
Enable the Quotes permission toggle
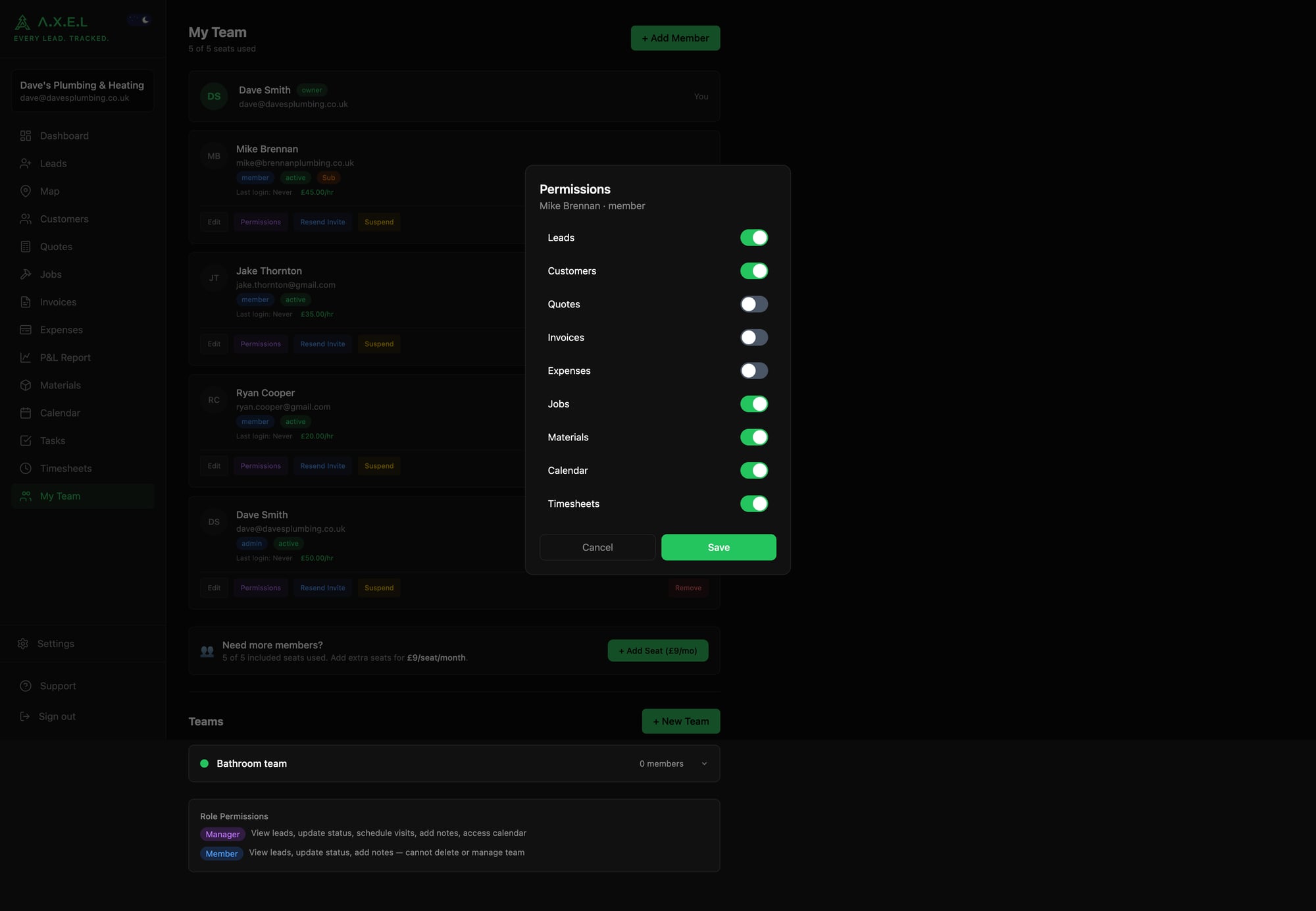(x=753, y=304)
